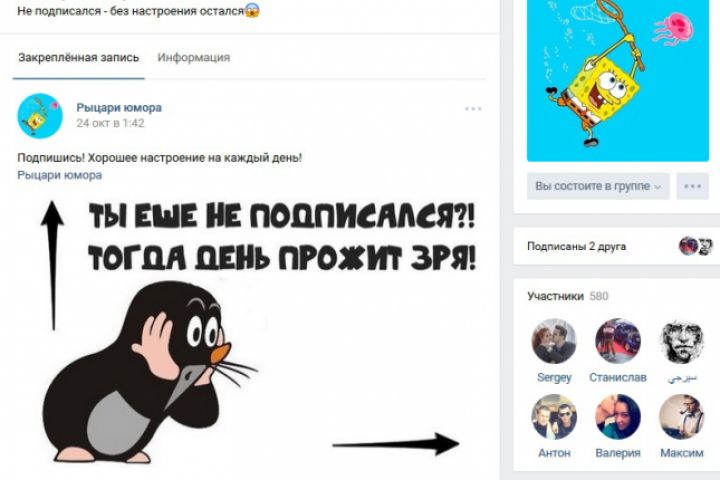Click the subscribed friends' avatars
The width and height of the screenshot is (720, 480).
coord(696,246)
